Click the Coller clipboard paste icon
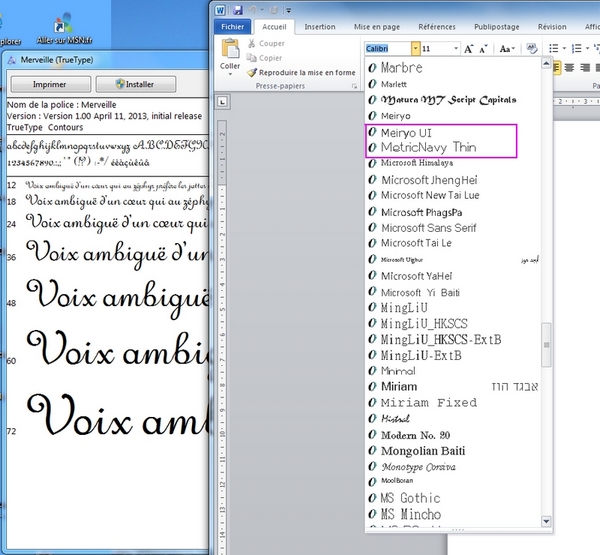Image resolution: width=600 pixels, height=555 pixels. coord(230,49)
